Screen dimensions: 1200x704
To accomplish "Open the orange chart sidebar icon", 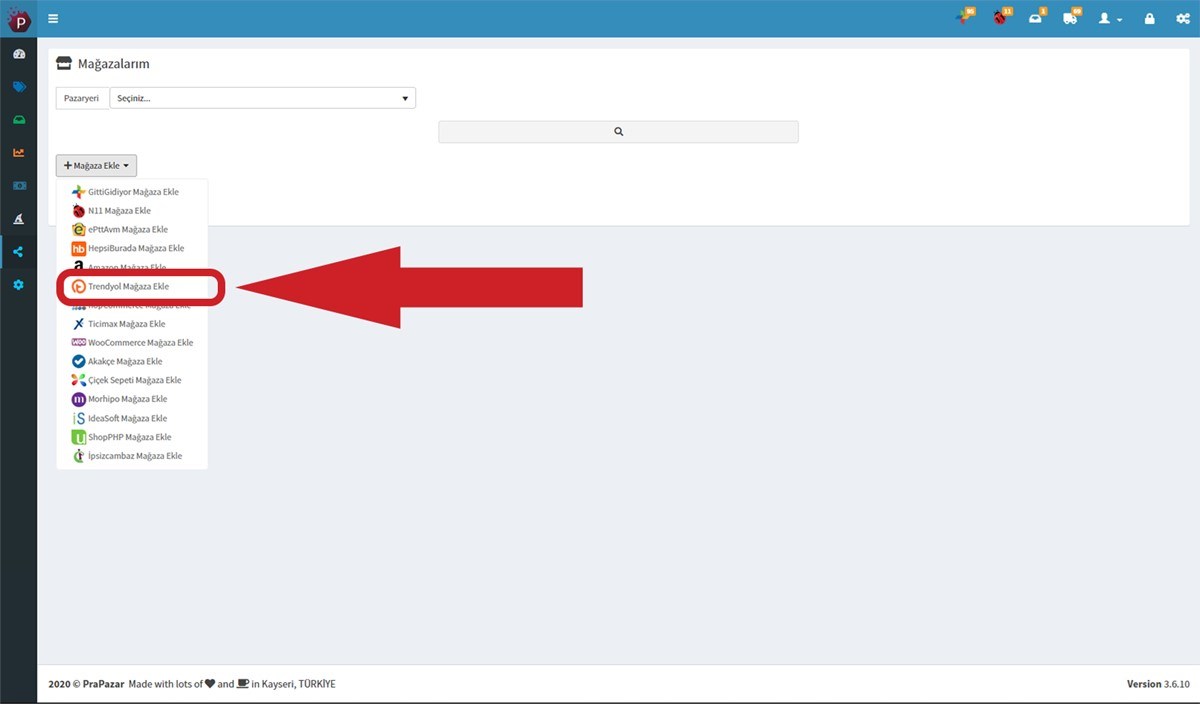I will point(18,153).
